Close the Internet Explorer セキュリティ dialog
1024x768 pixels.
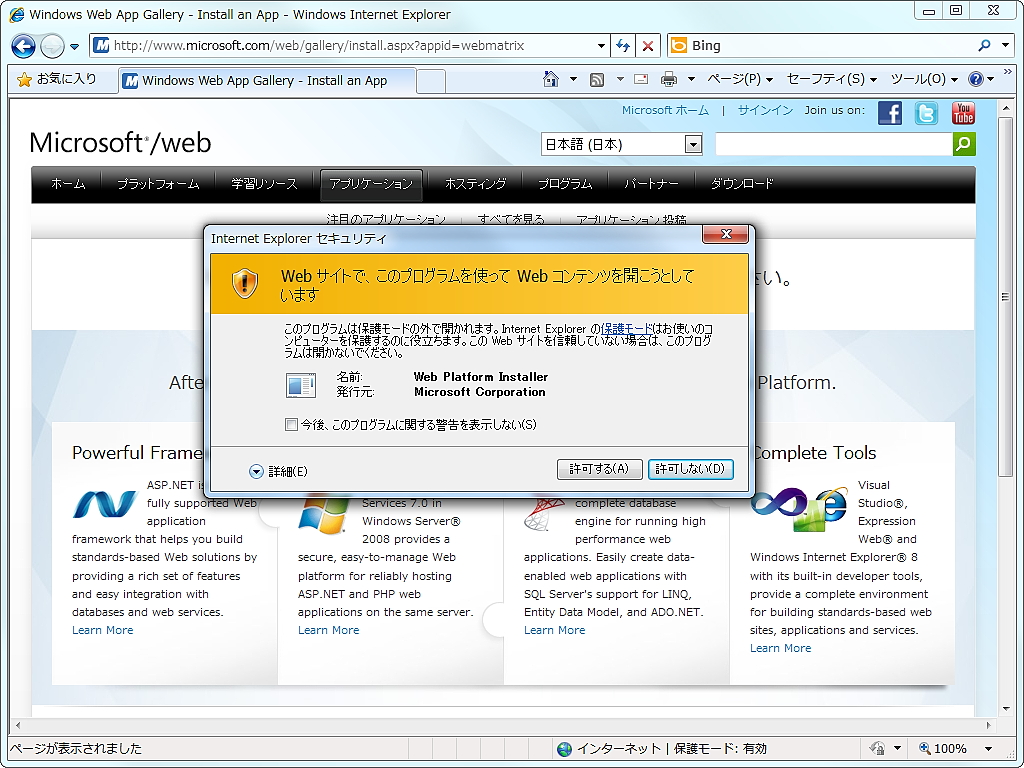726,234
